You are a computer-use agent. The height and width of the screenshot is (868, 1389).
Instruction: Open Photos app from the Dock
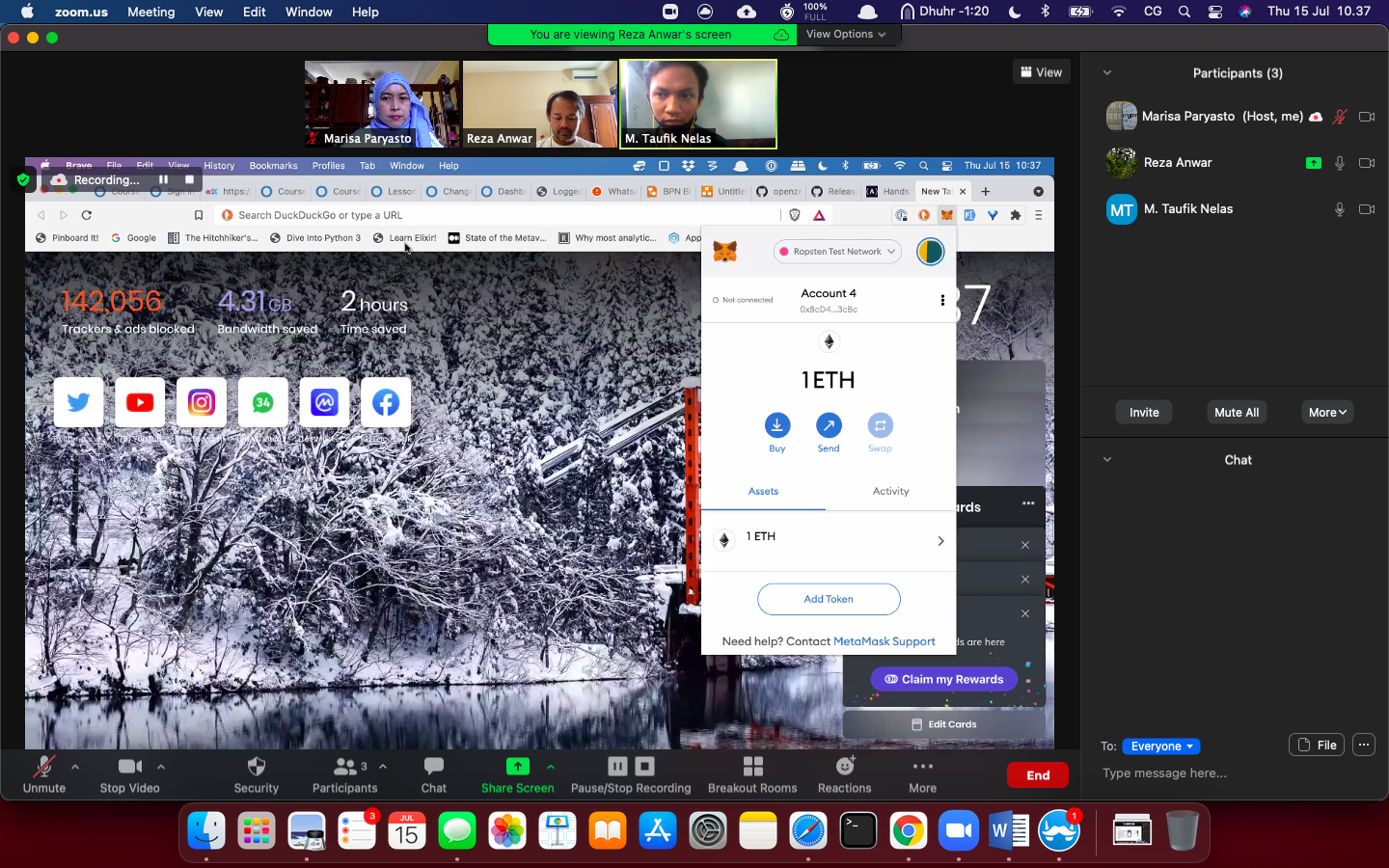click(507, 830)
